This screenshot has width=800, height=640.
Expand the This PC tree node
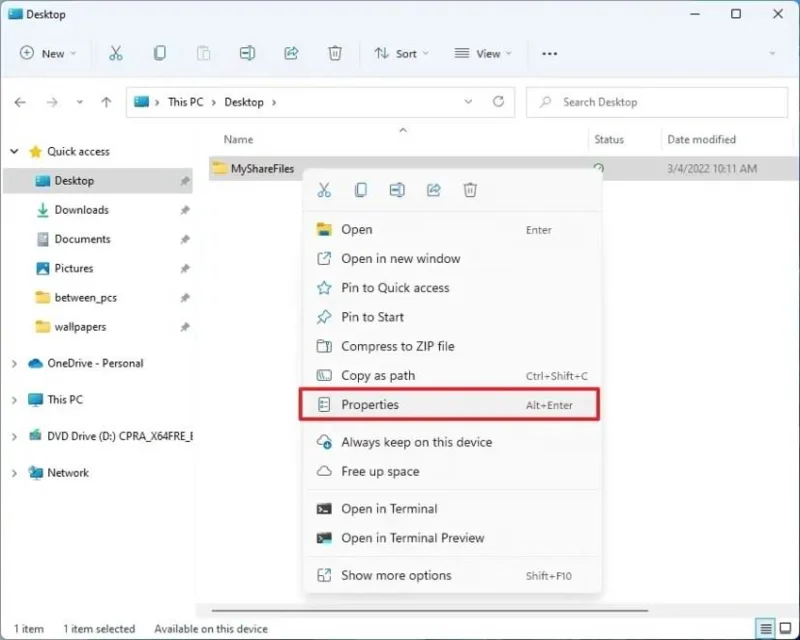point(14,400)
